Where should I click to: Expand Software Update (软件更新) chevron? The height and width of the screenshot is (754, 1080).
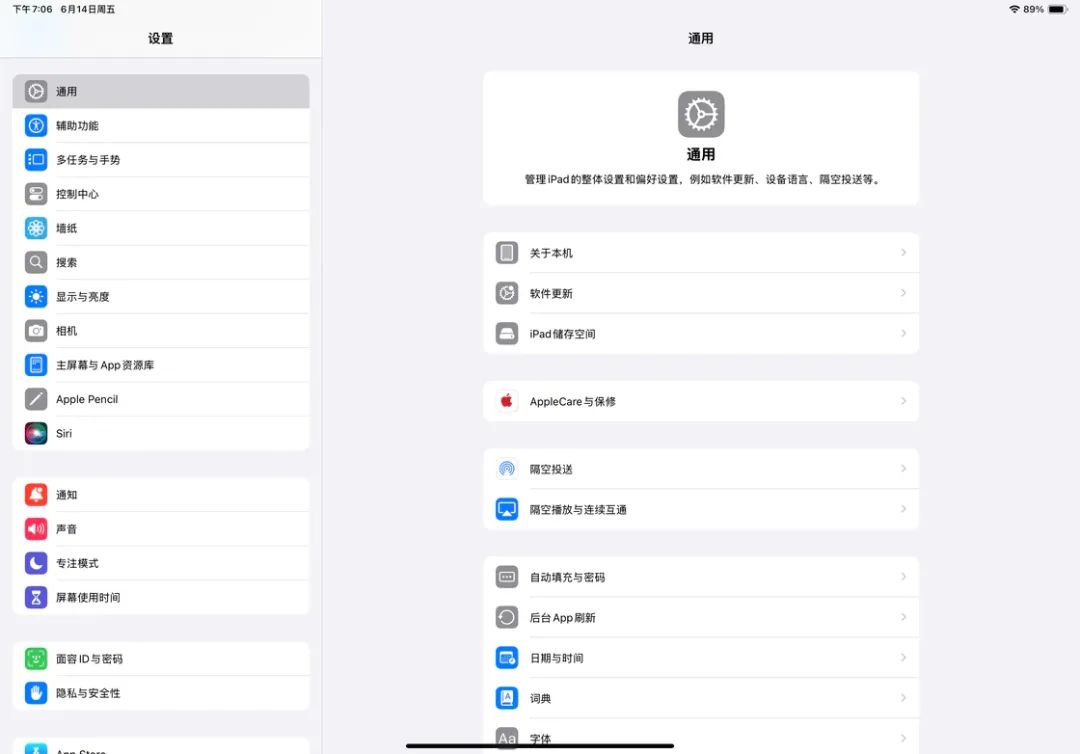(x=903, y=293)
